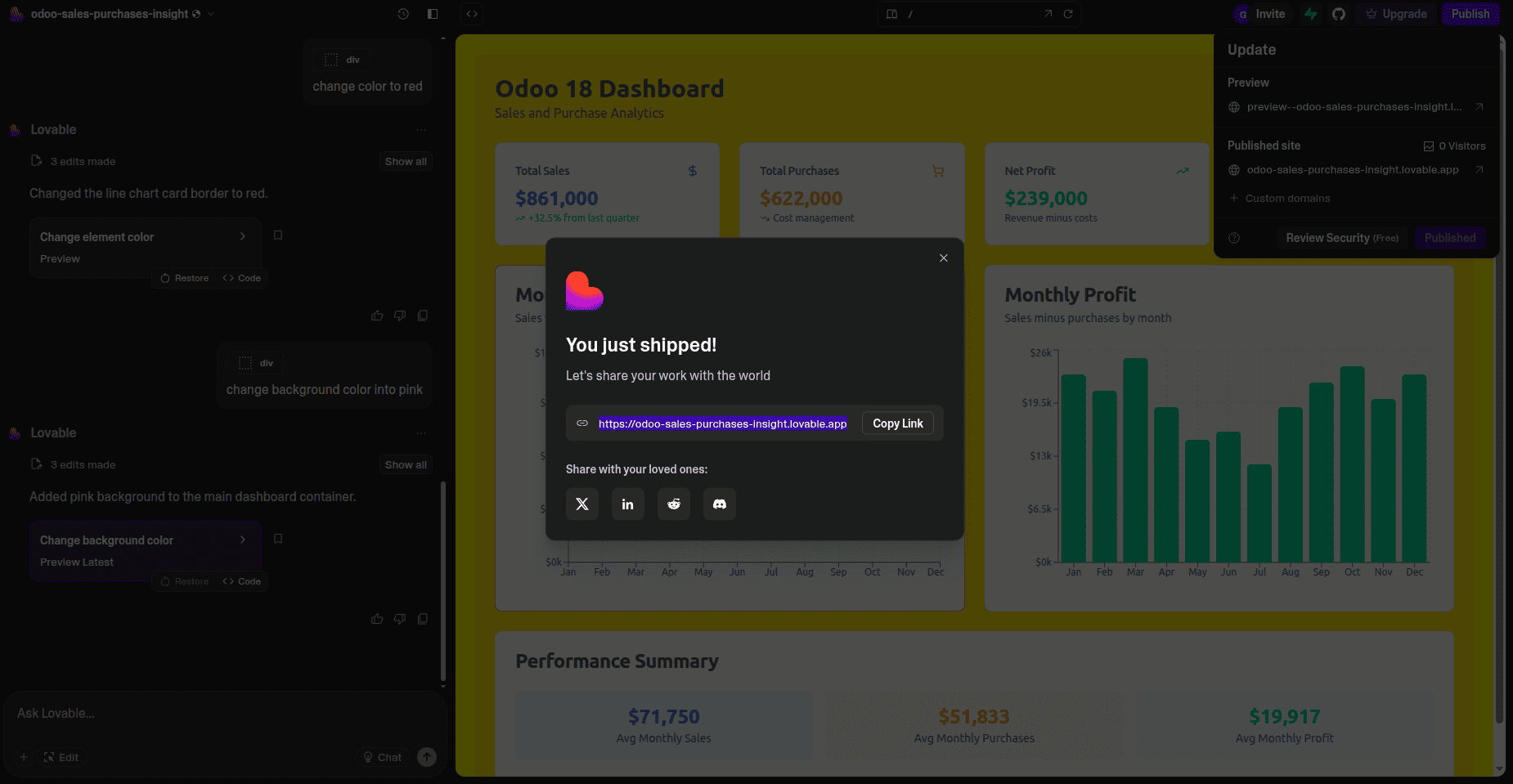Open preview link's external arrow icon

pyautogui.click(x=1479, y=107)
